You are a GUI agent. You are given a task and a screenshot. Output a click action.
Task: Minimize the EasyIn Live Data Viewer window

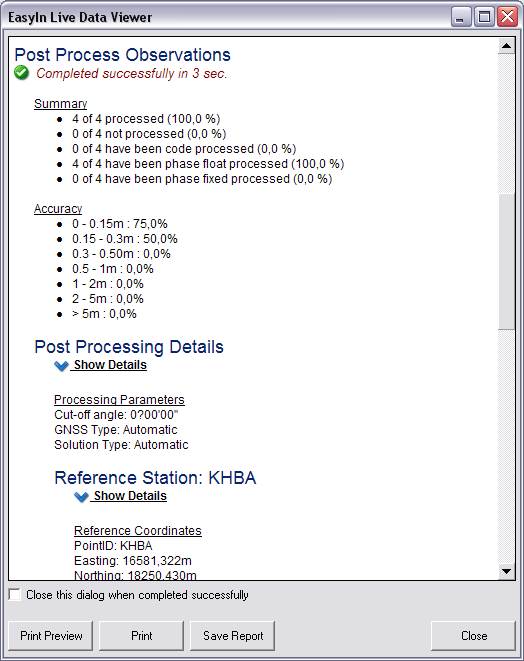pyautogui.click(x=460, y=17)
